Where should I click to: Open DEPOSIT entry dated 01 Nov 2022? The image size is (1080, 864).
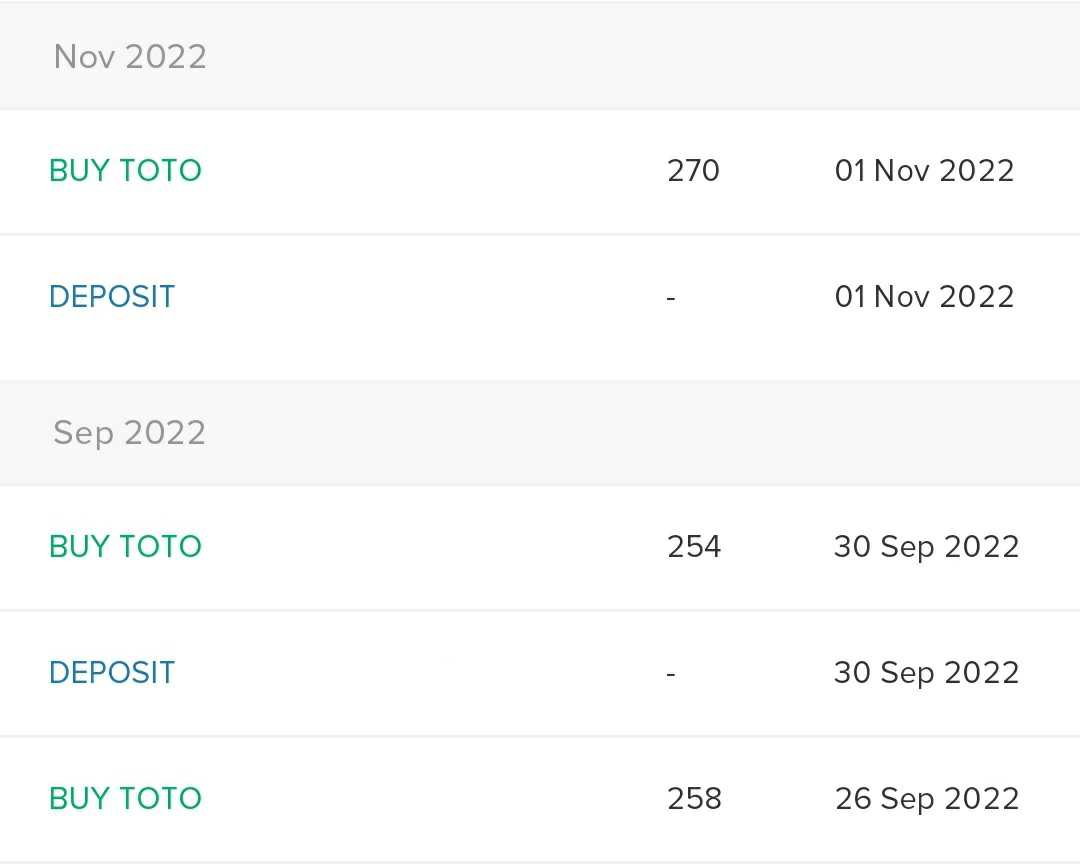pos(112,297)
